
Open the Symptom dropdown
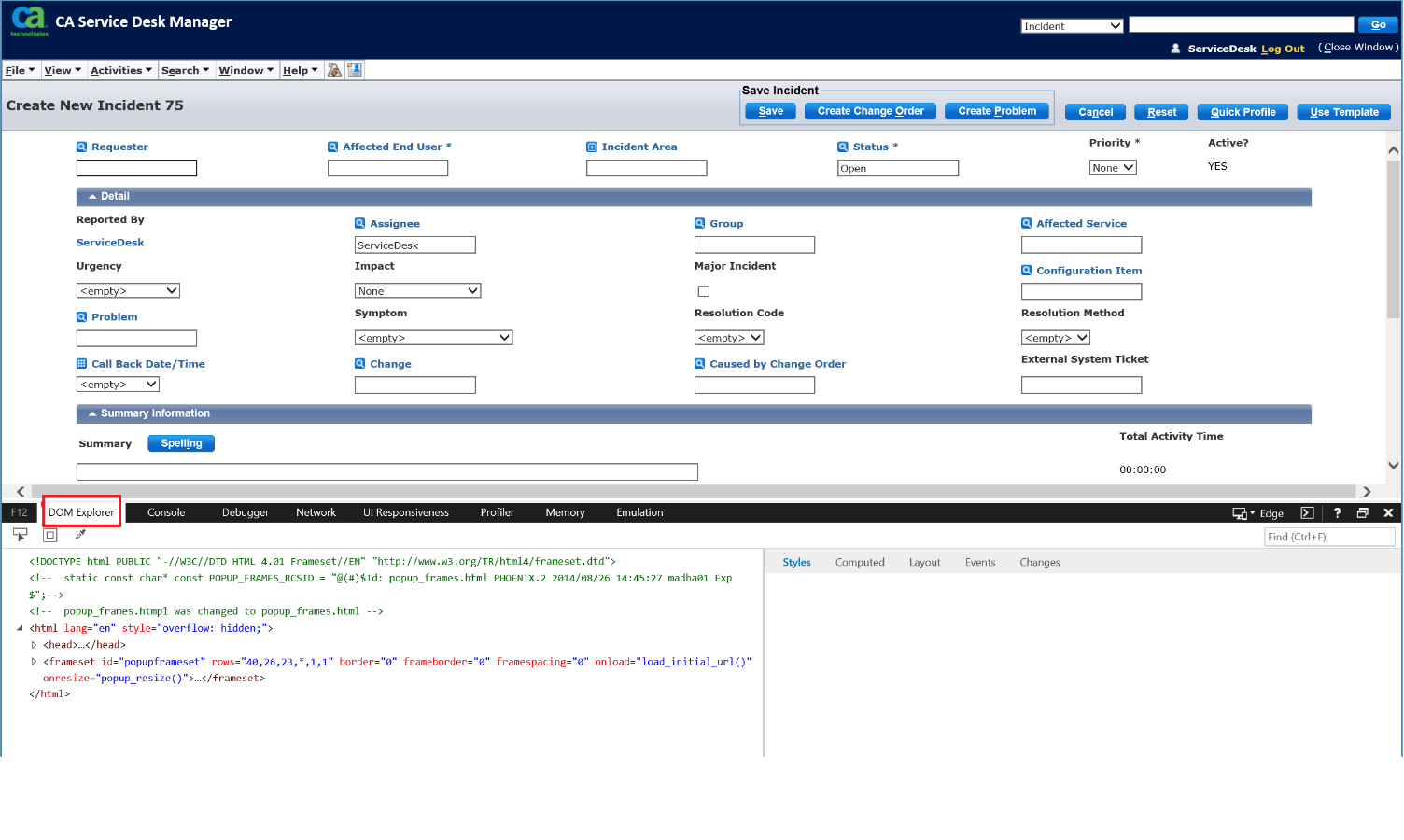click(x=434, y=338)
